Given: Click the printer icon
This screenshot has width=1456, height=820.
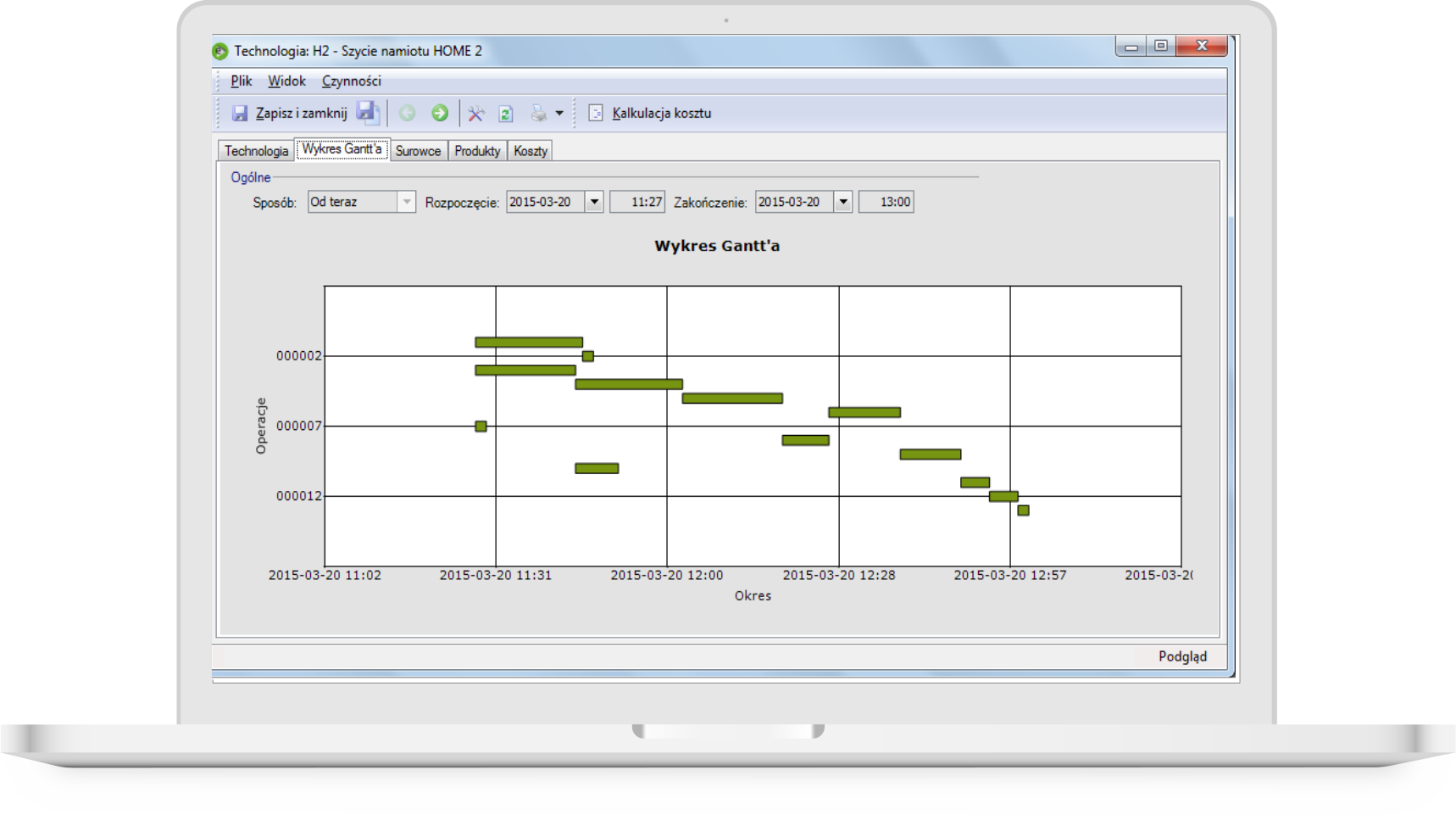Looking at the screenshot, I should point(539,113).
